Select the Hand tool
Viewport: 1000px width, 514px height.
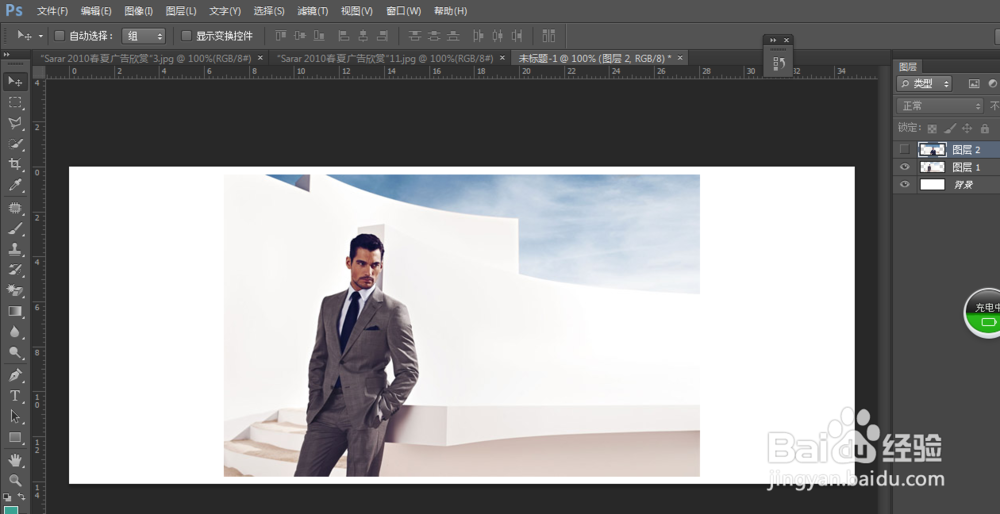(x=15, y=459)
